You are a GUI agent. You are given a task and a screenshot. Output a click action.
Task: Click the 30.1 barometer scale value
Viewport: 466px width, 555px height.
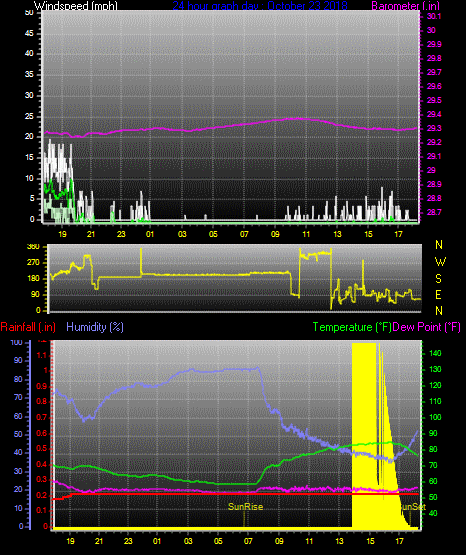[434, 16]
